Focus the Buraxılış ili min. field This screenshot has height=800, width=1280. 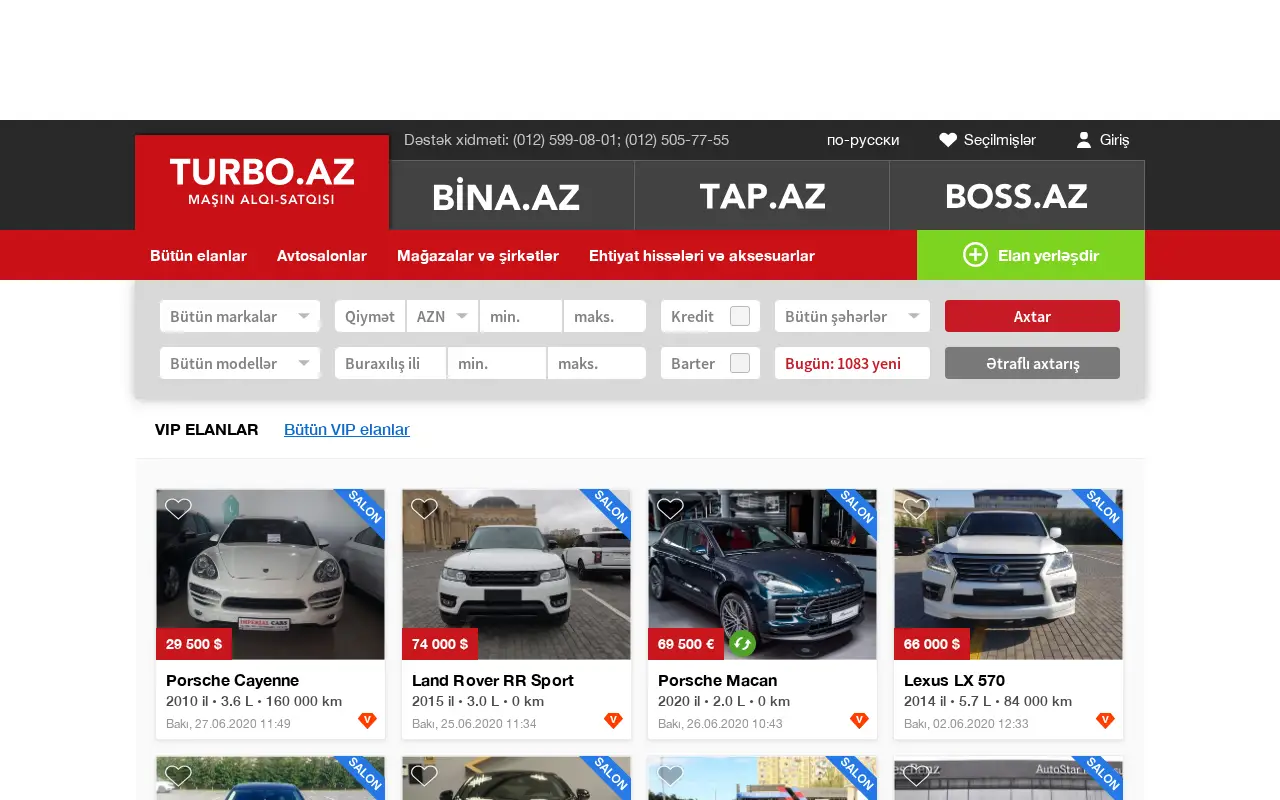[x=497, y=363]
